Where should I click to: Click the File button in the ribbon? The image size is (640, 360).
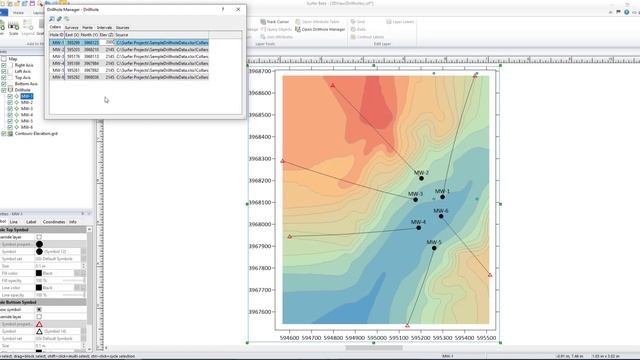pyautogui.click(x=3, y=13)
